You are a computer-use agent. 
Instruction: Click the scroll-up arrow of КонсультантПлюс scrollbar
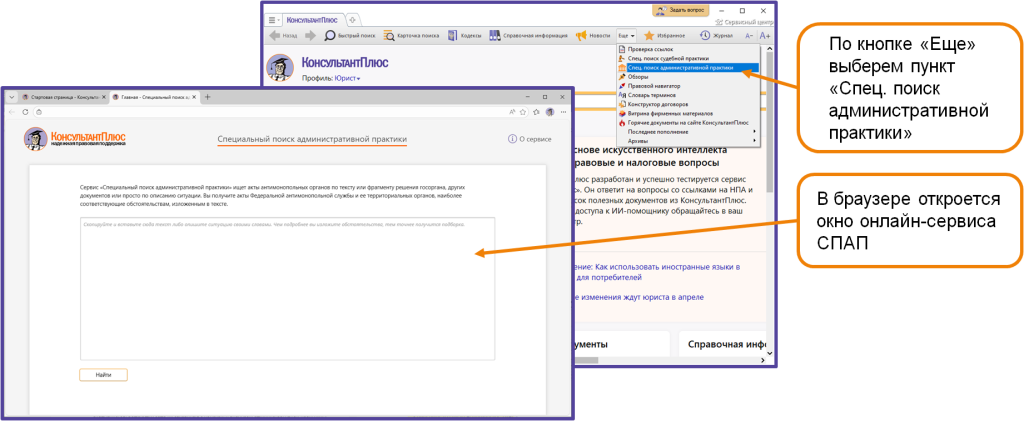point(769,49)
